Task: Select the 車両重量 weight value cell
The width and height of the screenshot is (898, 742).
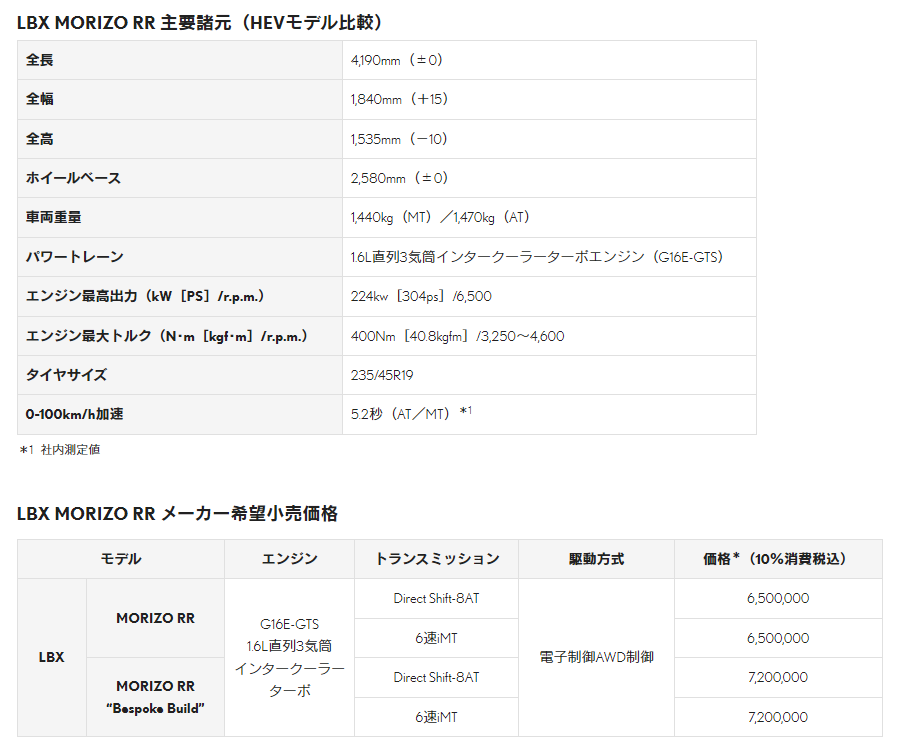Action: (440, 217)
